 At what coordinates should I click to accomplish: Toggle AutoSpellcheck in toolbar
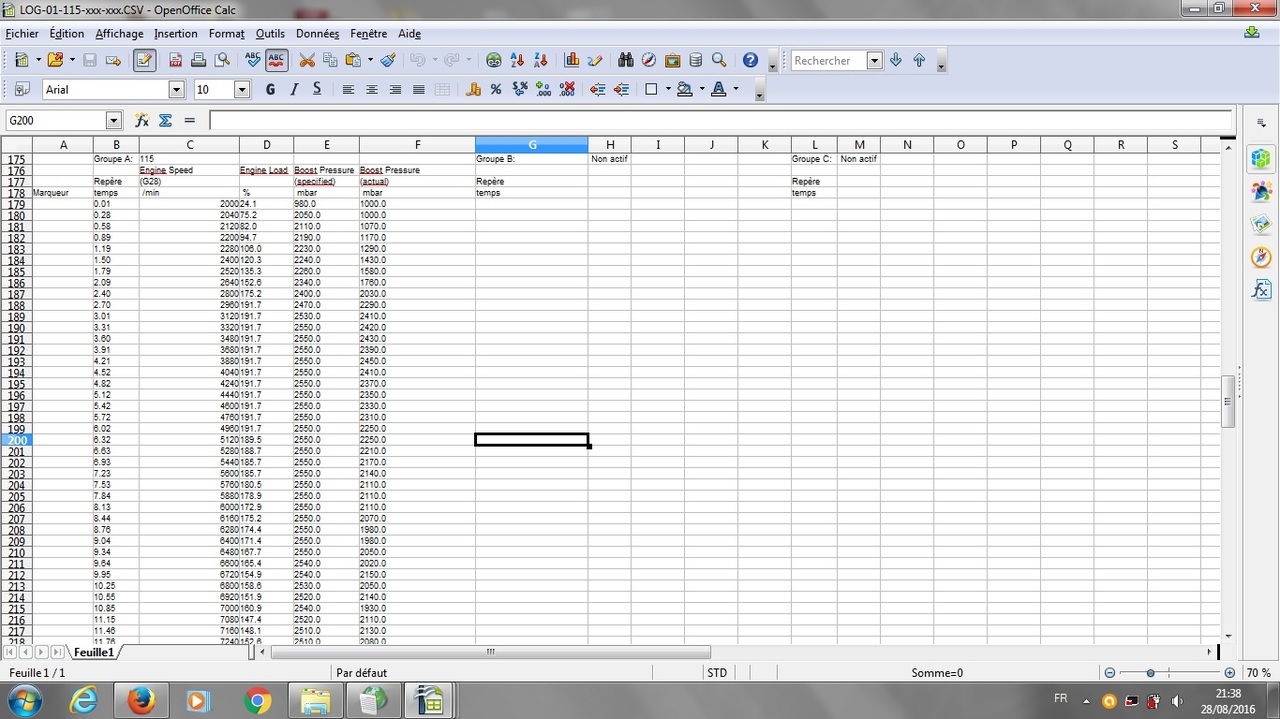[277, 60]
